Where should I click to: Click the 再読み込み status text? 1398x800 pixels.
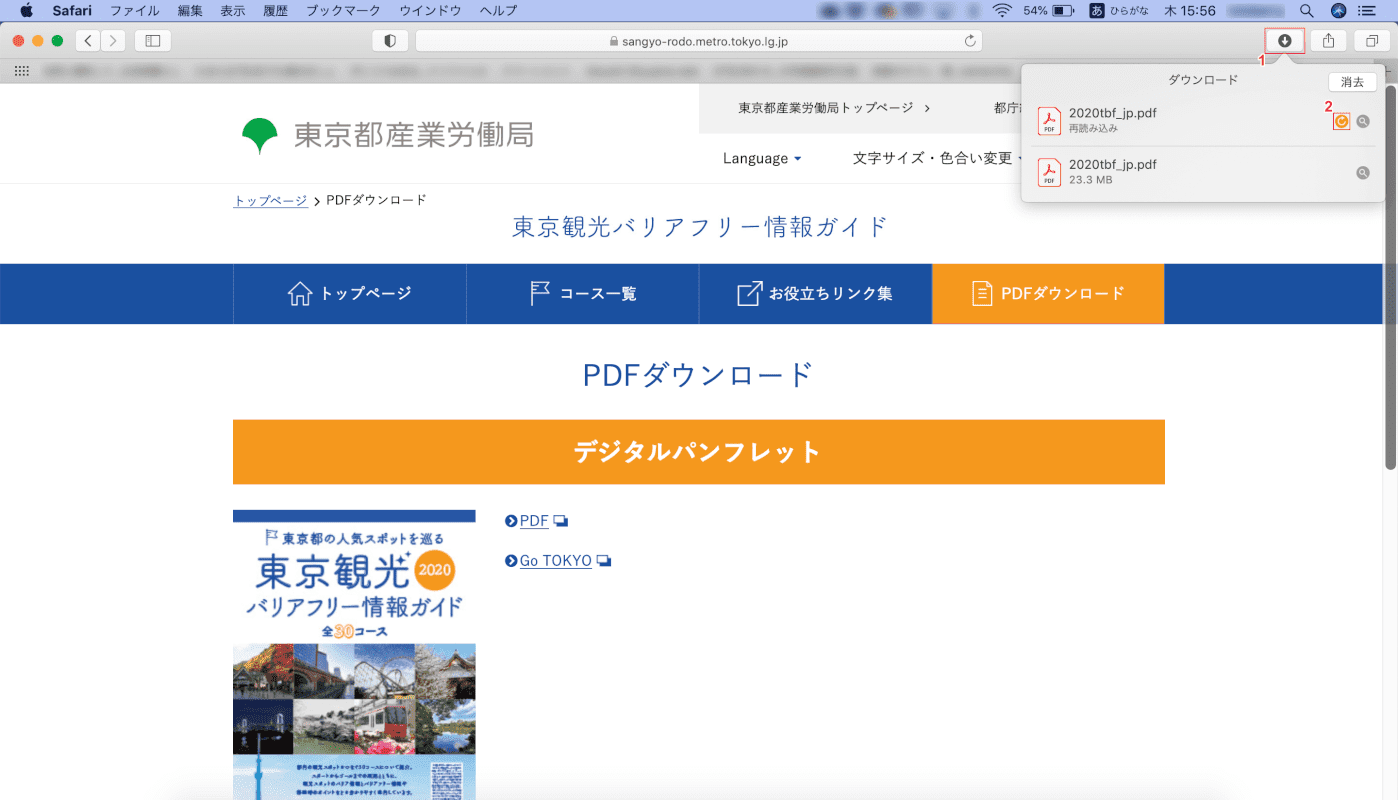(x=1093, y=129)
